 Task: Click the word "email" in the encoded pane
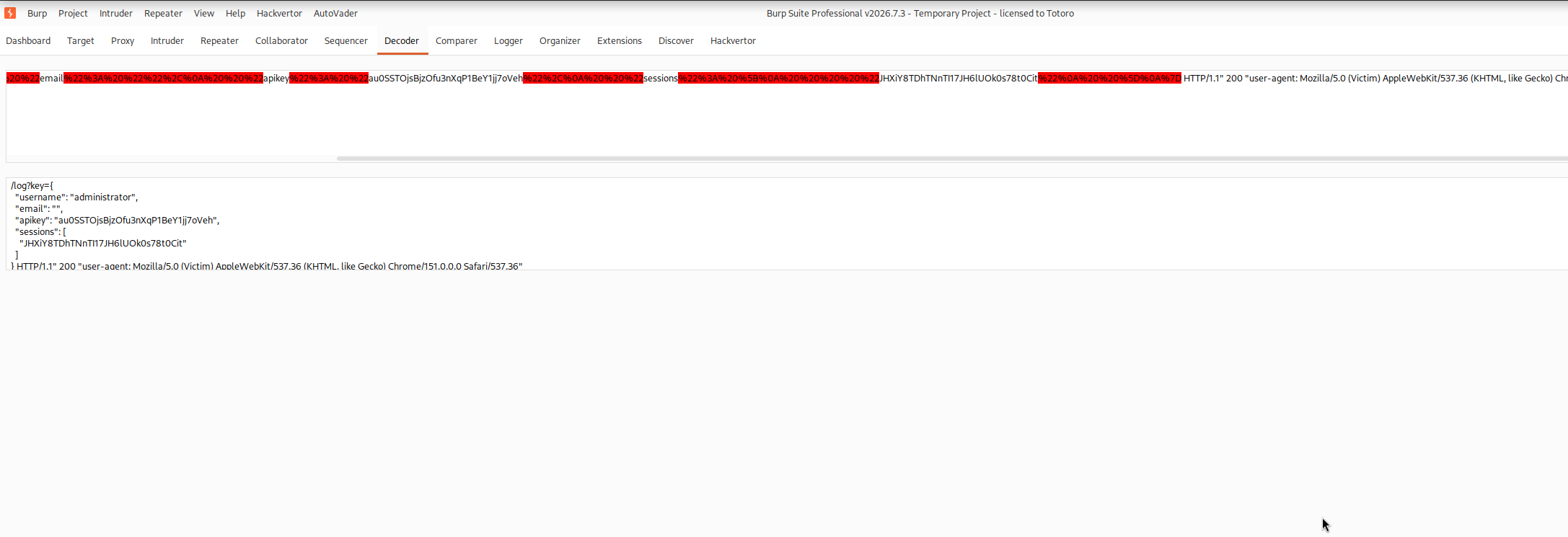point(51,78)
